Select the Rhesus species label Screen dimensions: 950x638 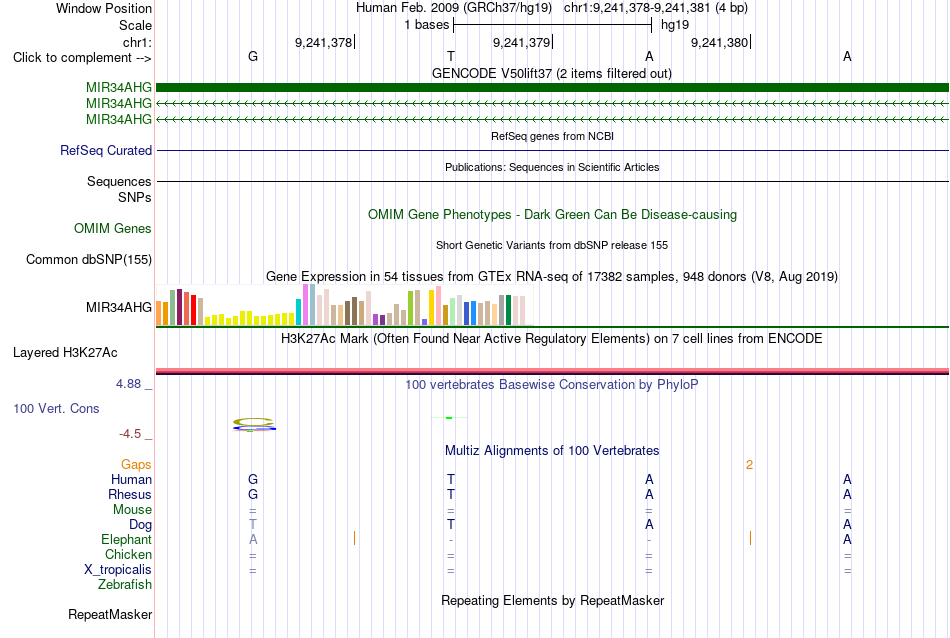click(x=130, y=494)
